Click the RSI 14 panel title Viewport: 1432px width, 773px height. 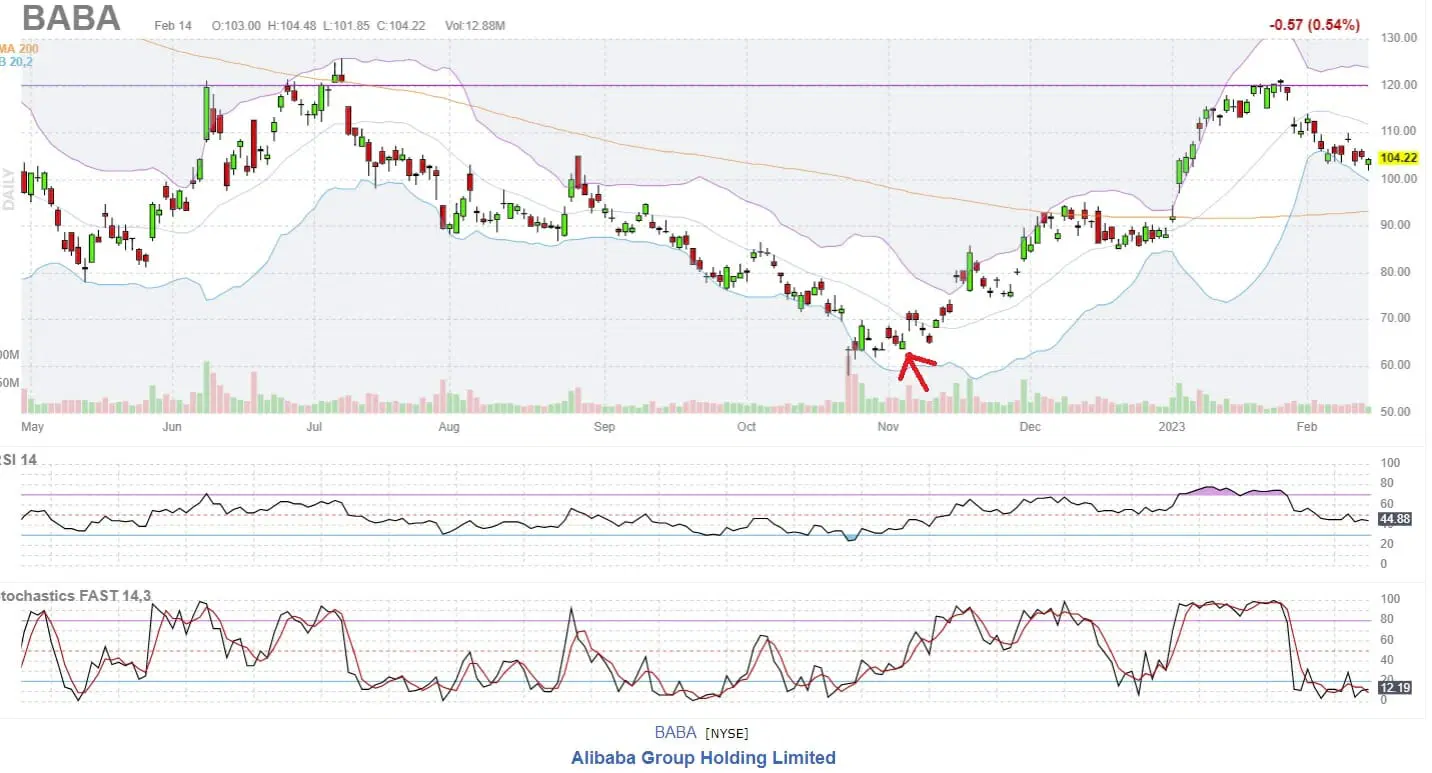18,460
